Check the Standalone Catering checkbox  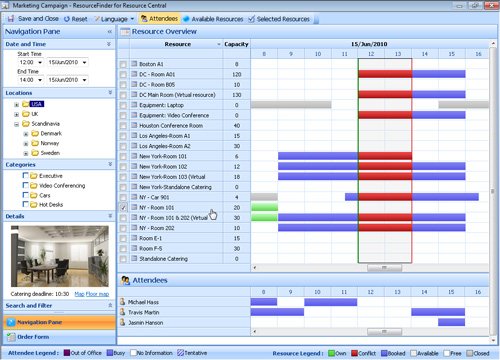coord(123,259)
